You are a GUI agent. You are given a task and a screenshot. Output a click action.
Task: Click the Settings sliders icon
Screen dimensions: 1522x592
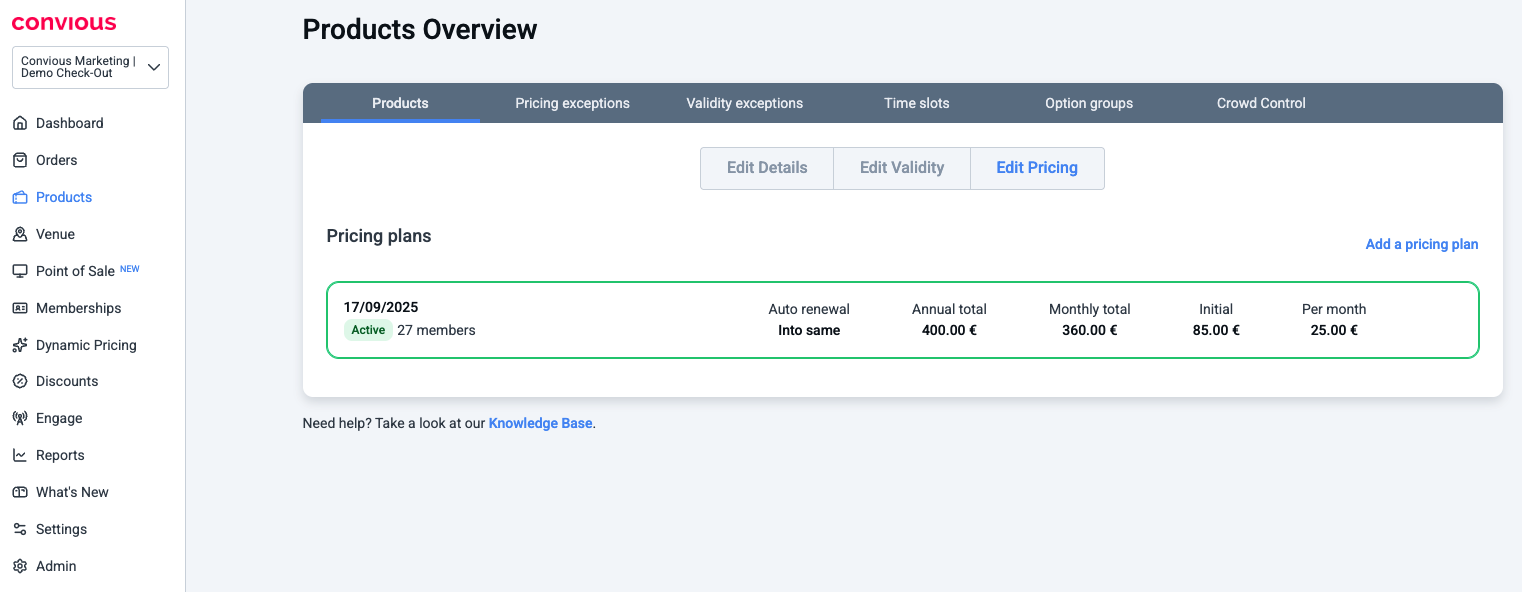click(19, 529)
